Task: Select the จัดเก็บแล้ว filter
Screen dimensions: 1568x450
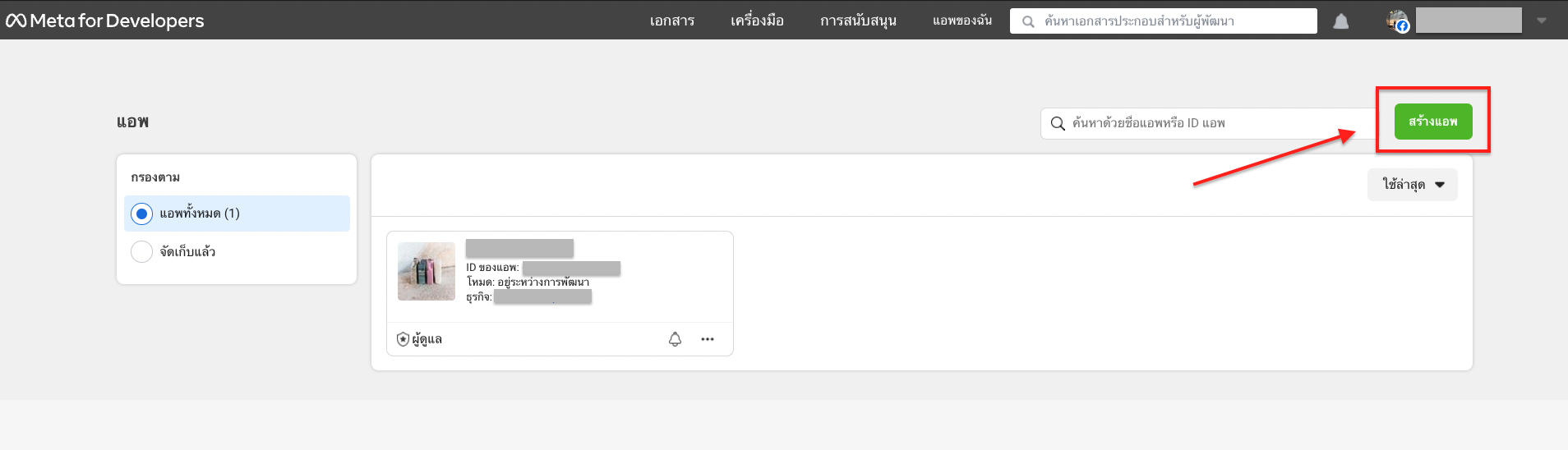Action: 237,251
